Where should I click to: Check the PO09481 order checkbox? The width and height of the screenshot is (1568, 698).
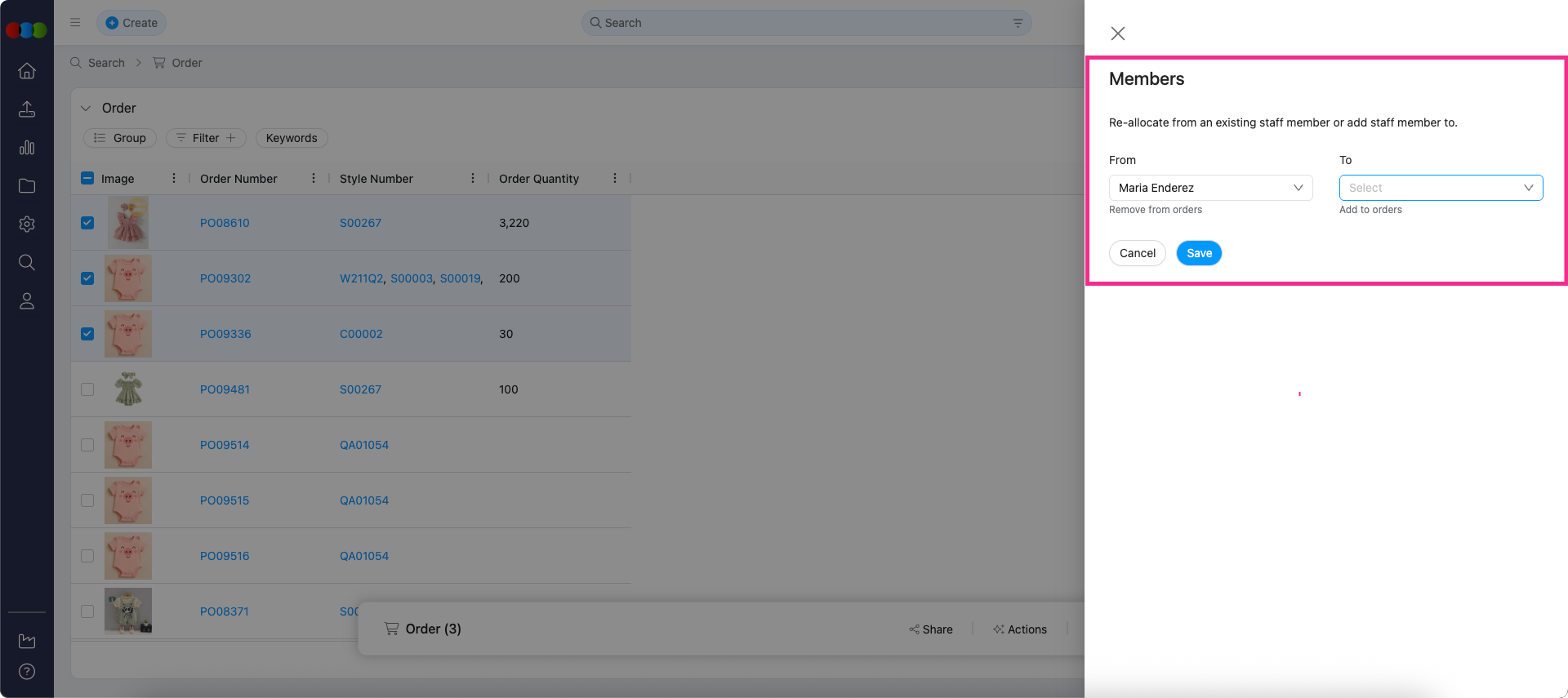pos(87,389)
